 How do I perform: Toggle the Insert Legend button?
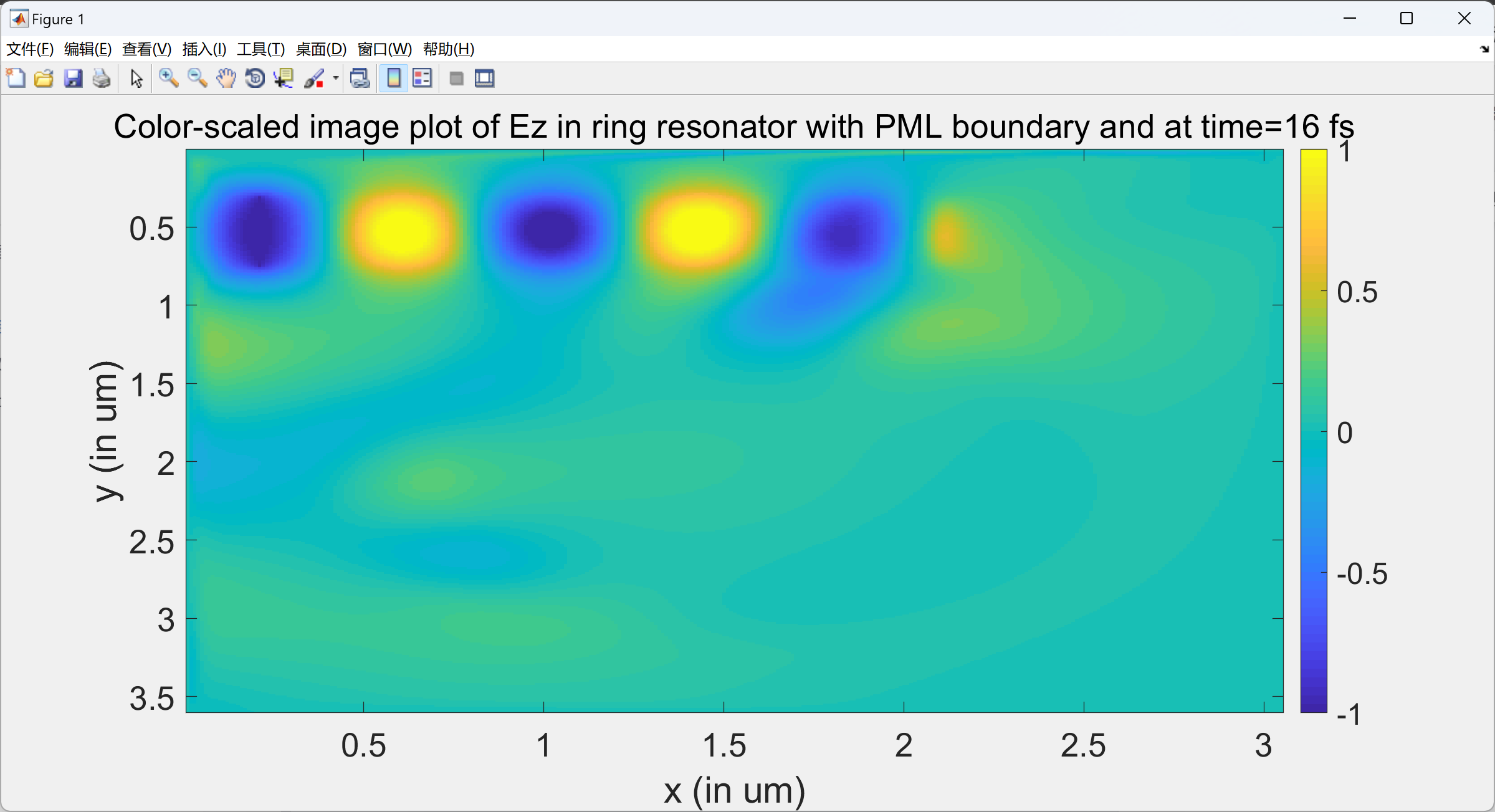pos(423,79)
